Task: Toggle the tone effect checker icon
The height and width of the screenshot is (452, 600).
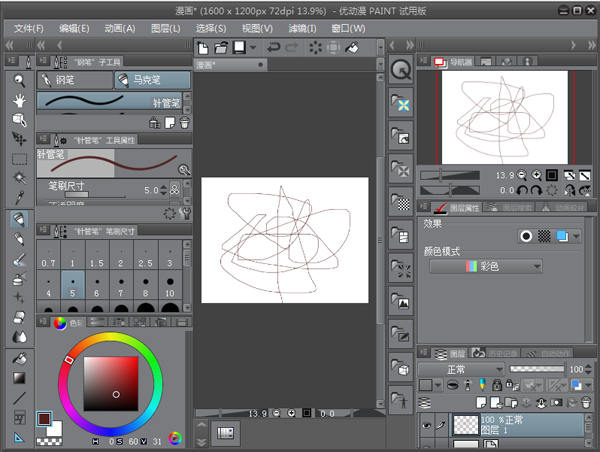Action: (544, 237)
